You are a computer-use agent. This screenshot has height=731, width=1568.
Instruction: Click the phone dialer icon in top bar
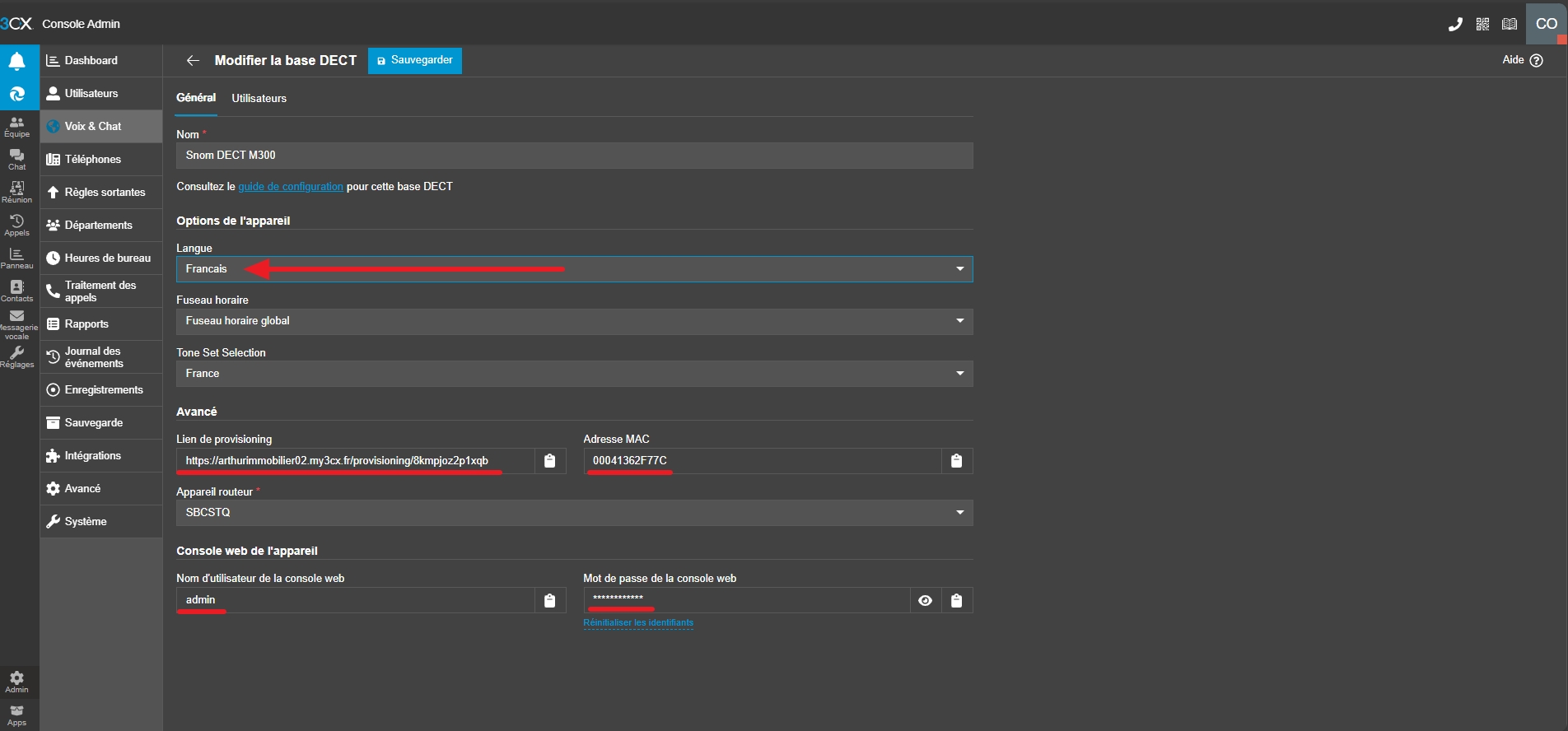click(x=1455, y=24)
